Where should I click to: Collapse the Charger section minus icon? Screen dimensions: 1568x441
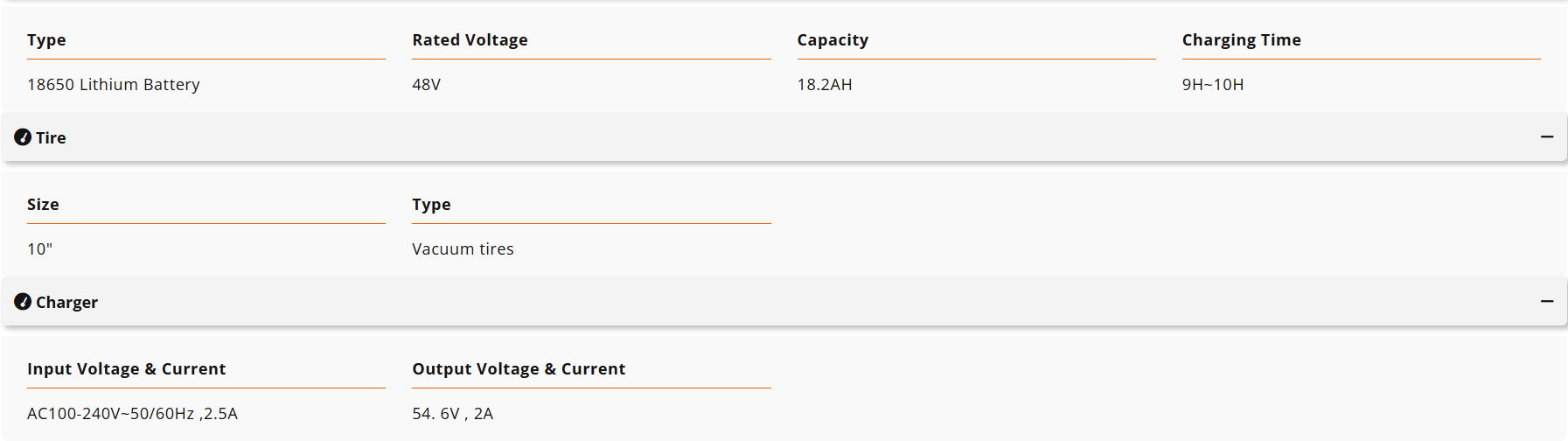(x=1547, y=301)
